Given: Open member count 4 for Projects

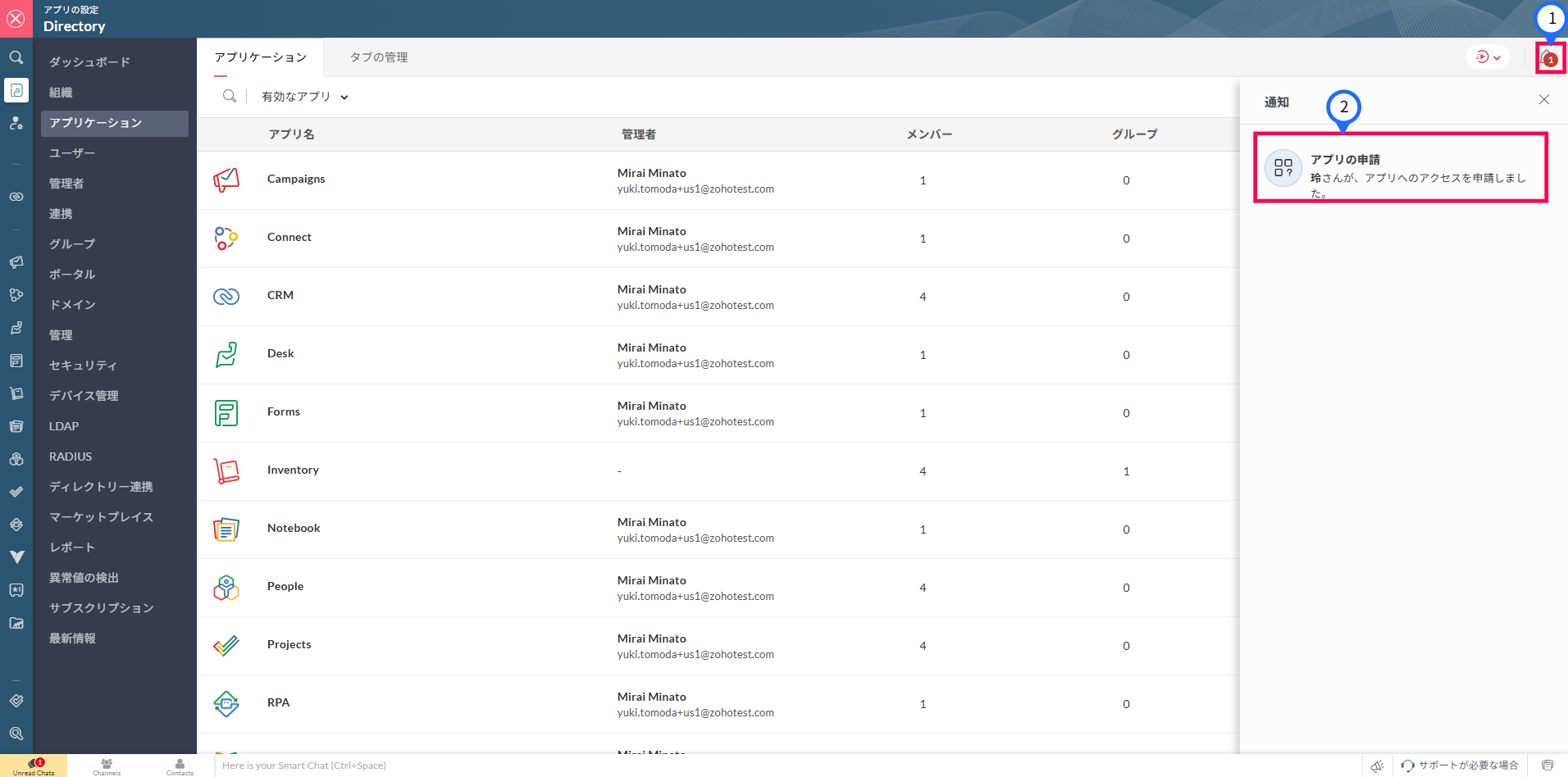Looking at the screenshot, I should 923,646.
